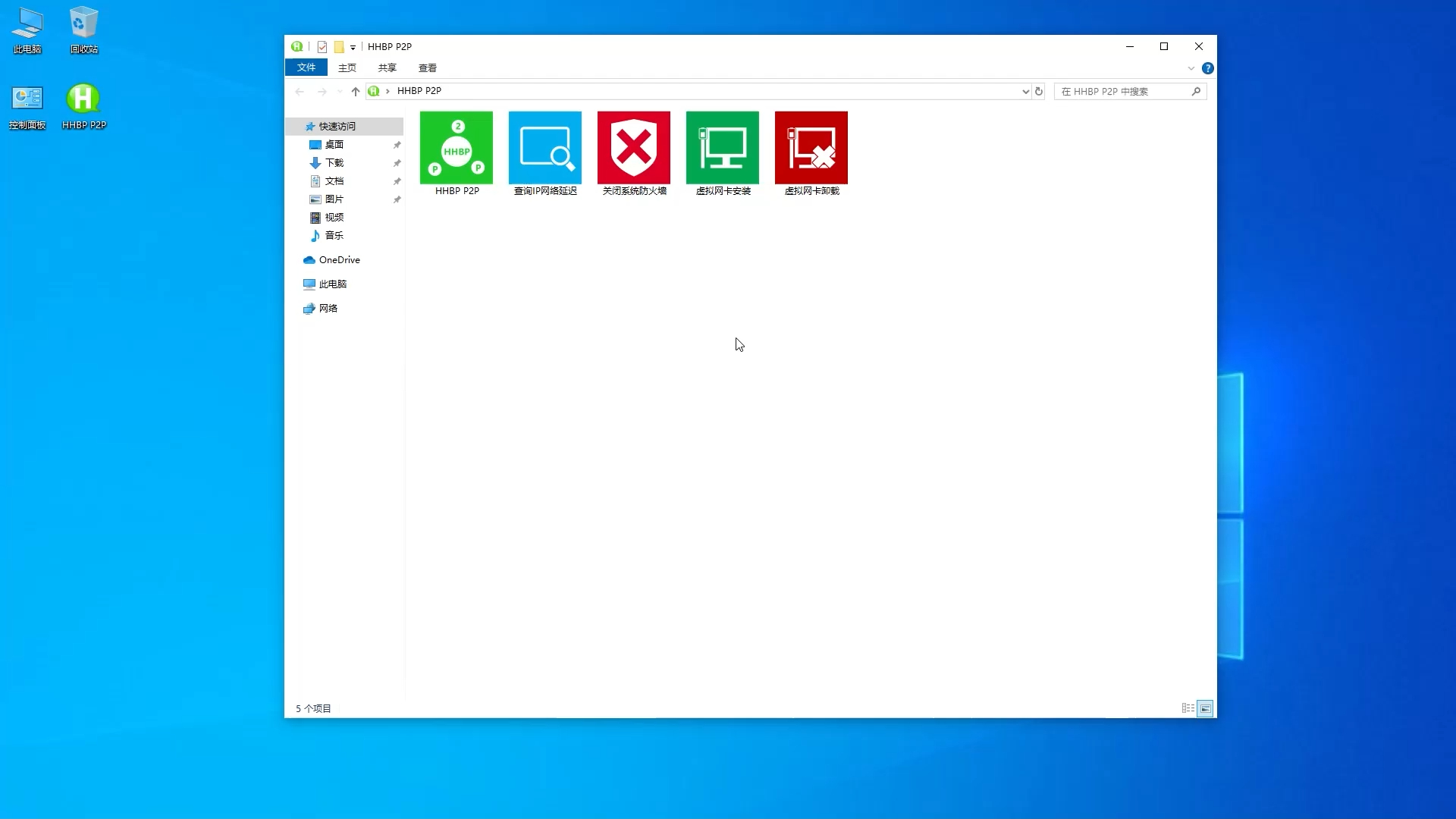Click the new folder icon in title bar
The width and height of the screenshot is (1456, 819).
tap(339, 47)
